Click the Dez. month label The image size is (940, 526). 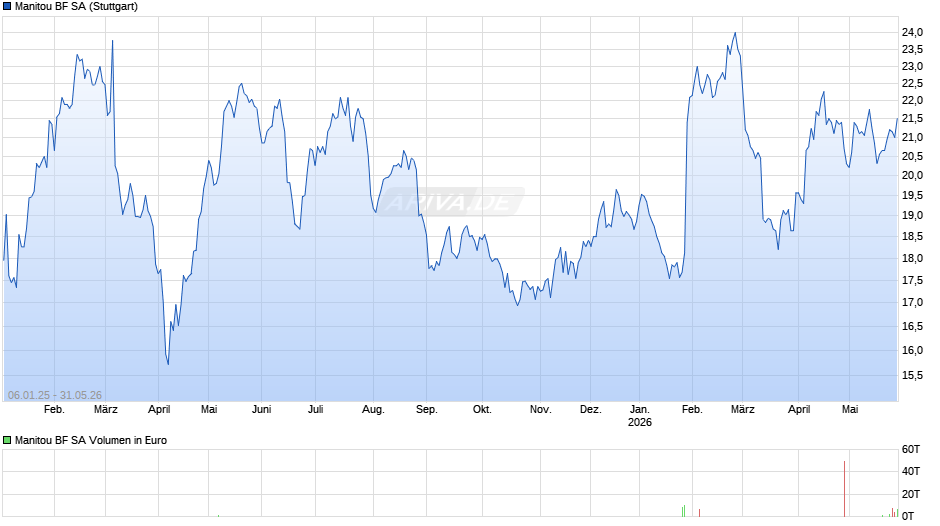tap(590, 409)
